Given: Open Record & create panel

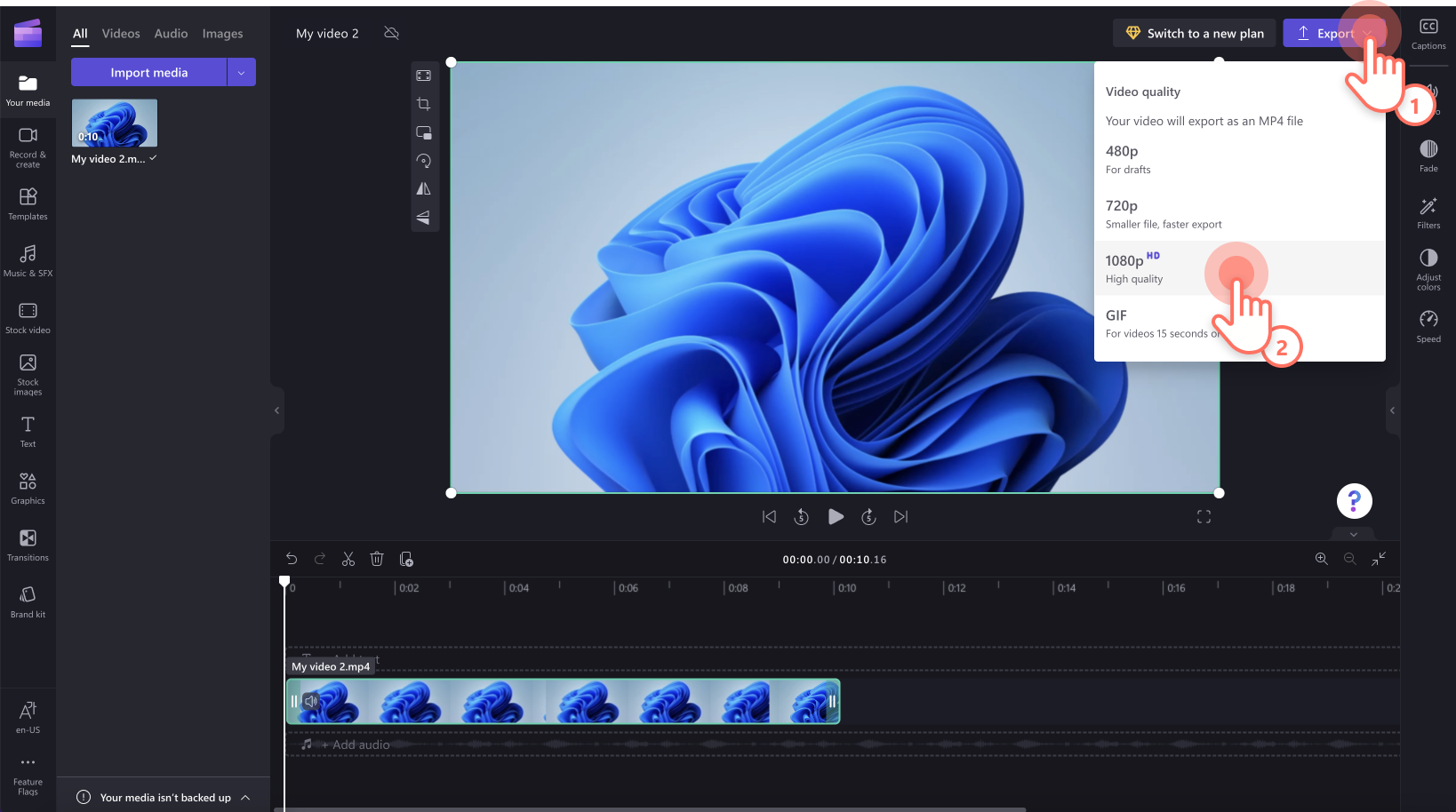Looking at the screenshot, I should click(x=28, y=147).
